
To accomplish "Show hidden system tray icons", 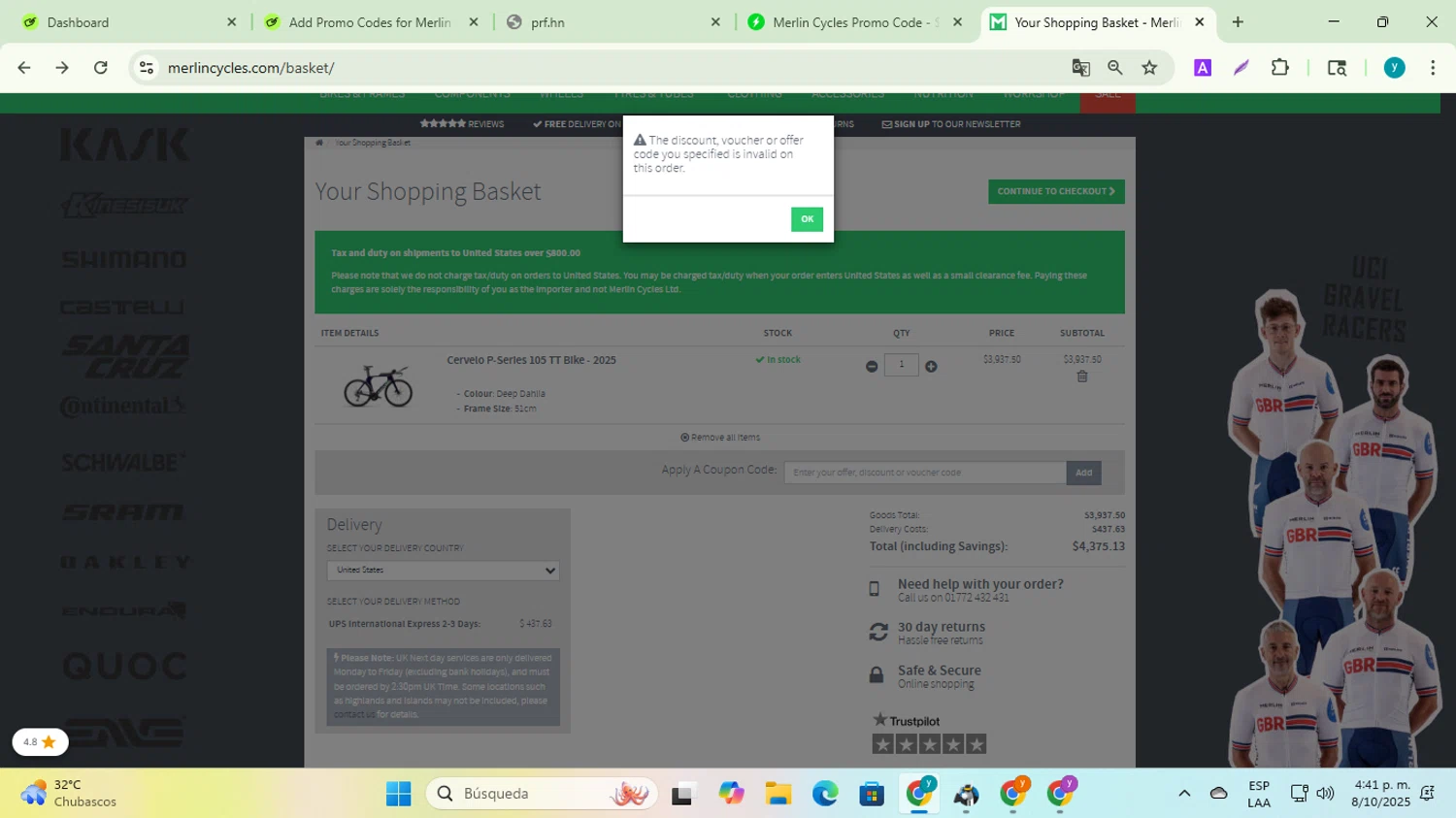I will [x=1184, y=794].
